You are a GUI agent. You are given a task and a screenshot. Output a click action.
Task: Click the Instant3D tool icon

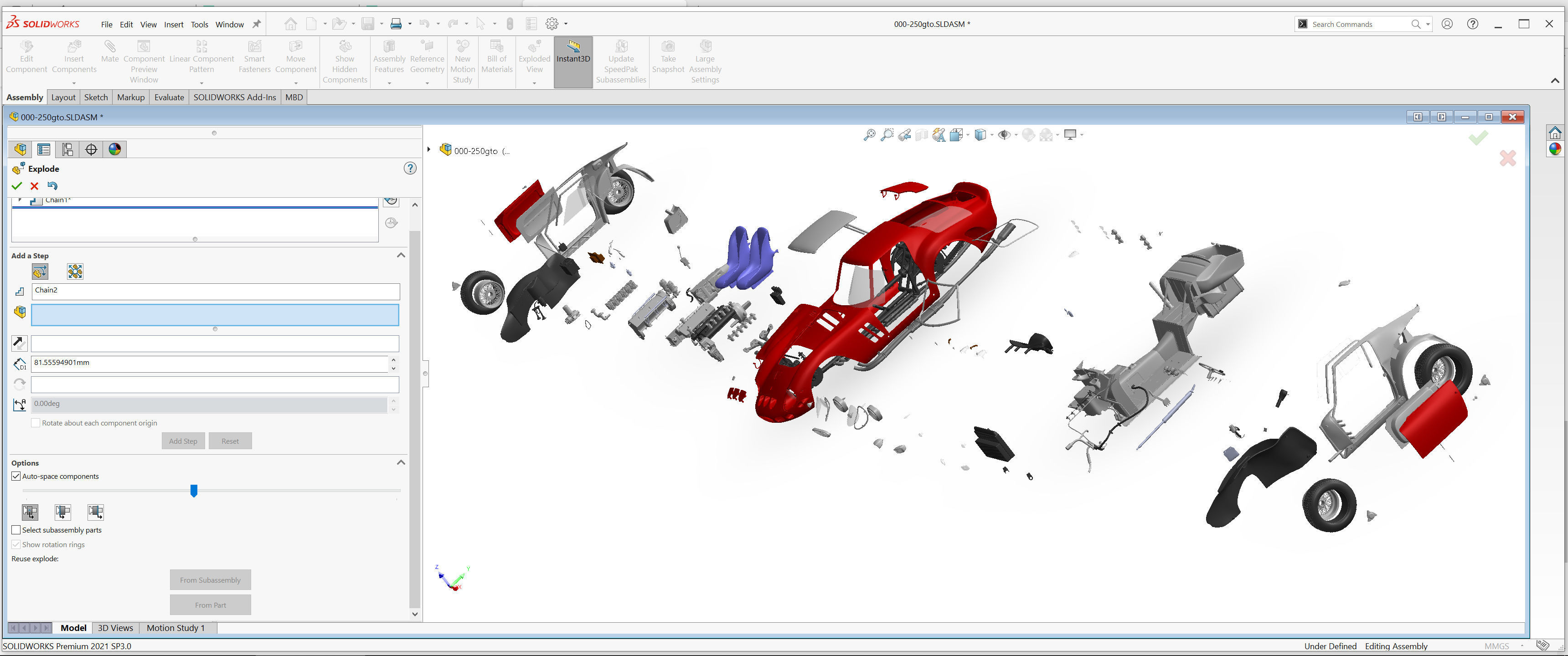573,47
